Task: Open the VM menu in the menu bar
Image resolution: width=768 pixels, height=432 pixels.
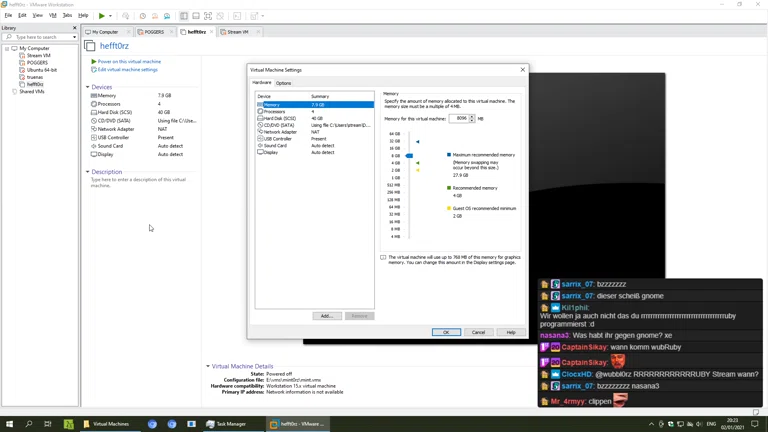Action: (52, 16)
